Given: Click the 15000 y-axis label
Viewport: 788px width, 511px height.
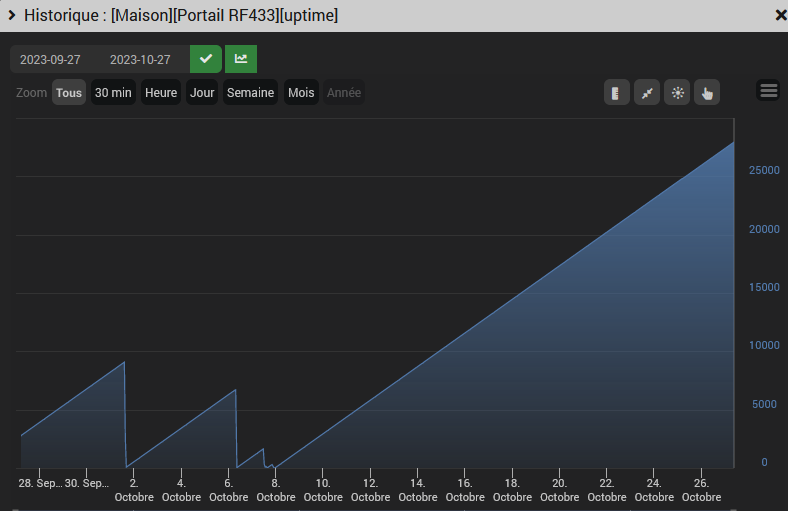Looking at the screenshot, I should pyautogui.click(x=764, y=287).
